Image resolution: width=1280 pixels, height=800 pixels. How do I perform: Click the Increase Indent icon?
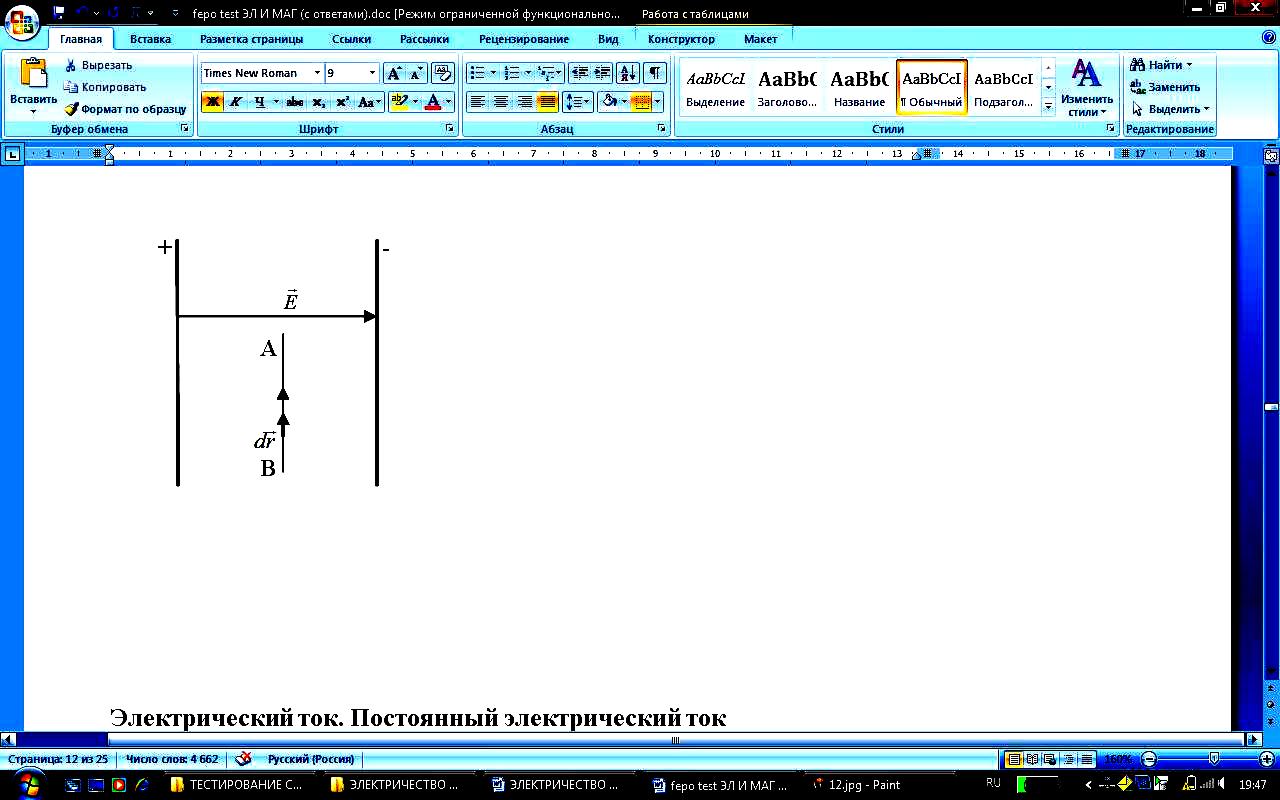[602, 73]
